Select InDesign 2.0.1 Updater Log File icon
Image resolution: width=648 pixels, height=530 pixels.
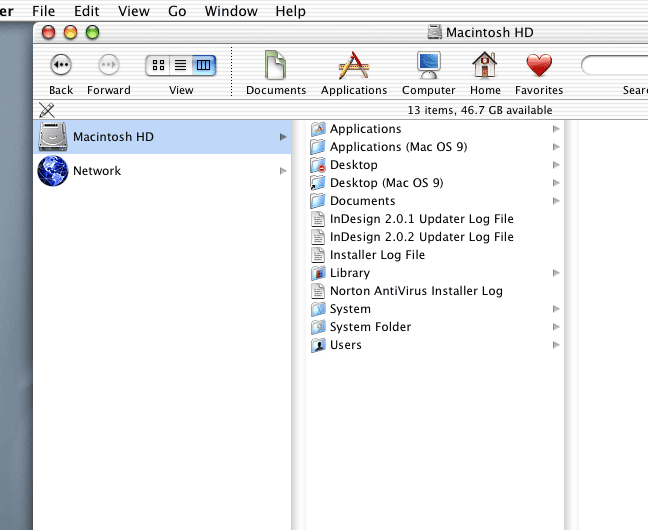[x=318, y=219]
